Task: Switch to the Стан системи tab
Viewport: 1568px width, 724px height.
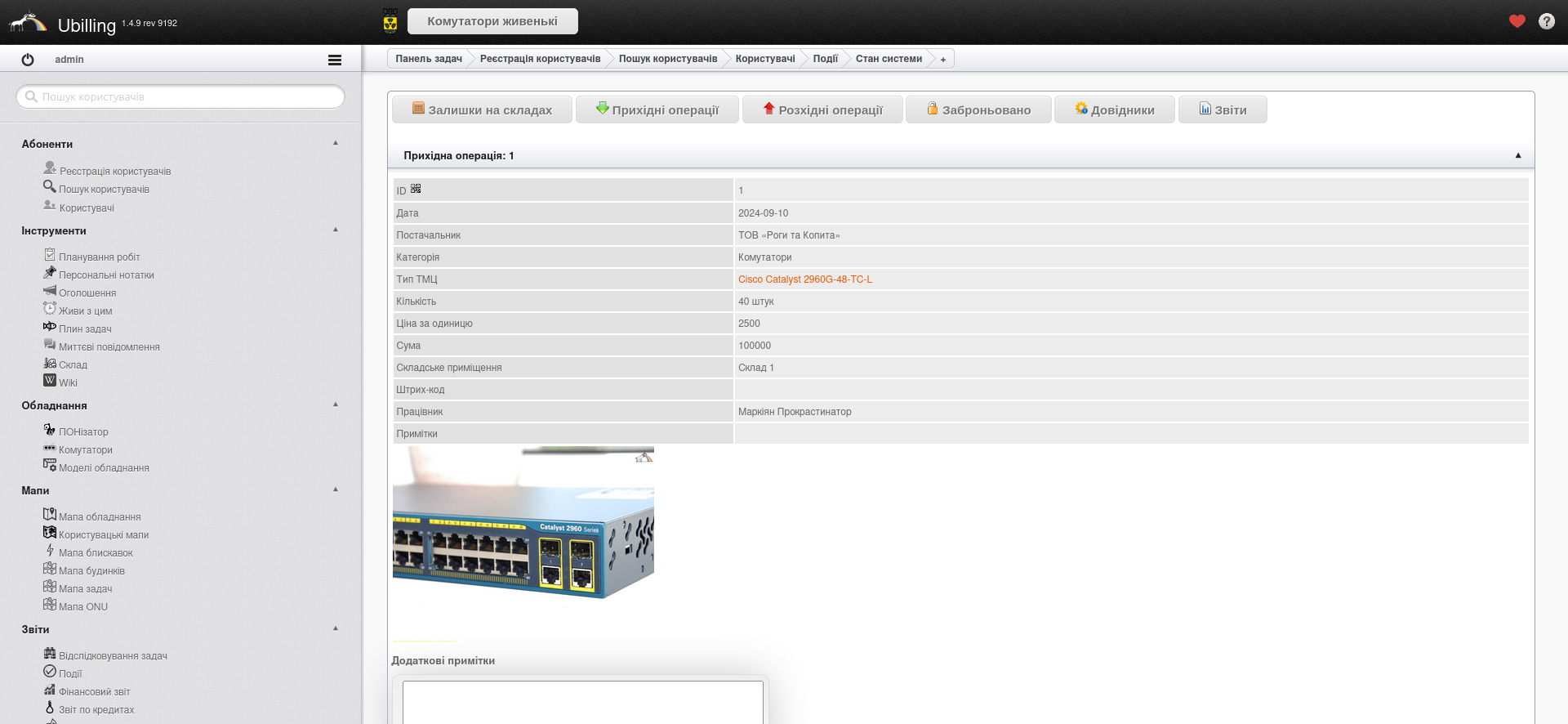Action: (x=888, y=59)
